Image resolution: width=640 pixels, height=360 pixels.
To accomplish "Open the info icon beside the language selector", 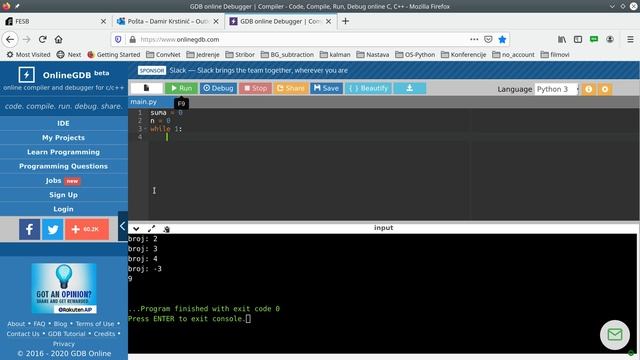I will [x=589, y=89].
